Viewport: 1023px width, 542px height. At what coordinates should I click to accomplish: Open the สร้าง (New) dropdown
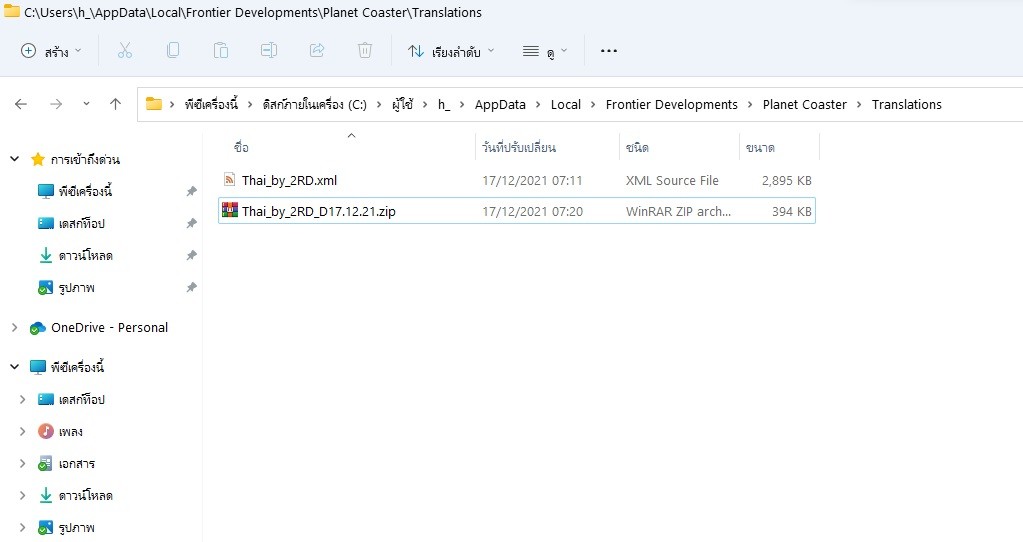pos(52,51)
